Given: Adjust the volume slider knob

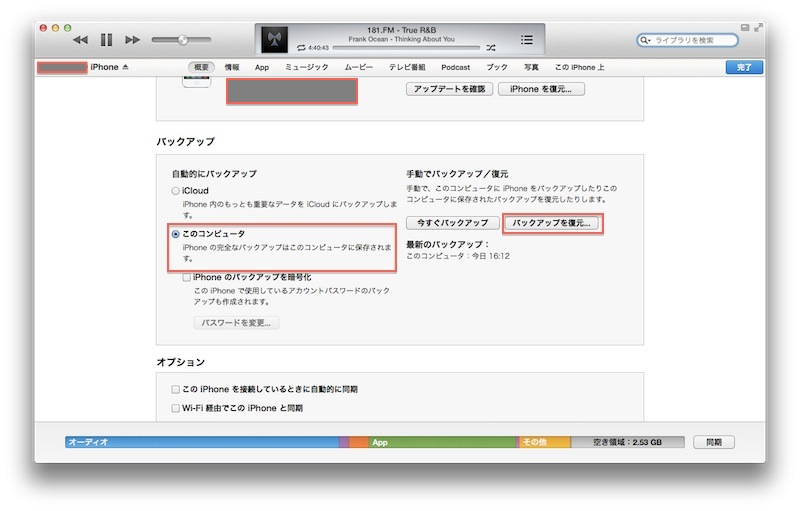Looking at the screenshot, I should point(183,40).
